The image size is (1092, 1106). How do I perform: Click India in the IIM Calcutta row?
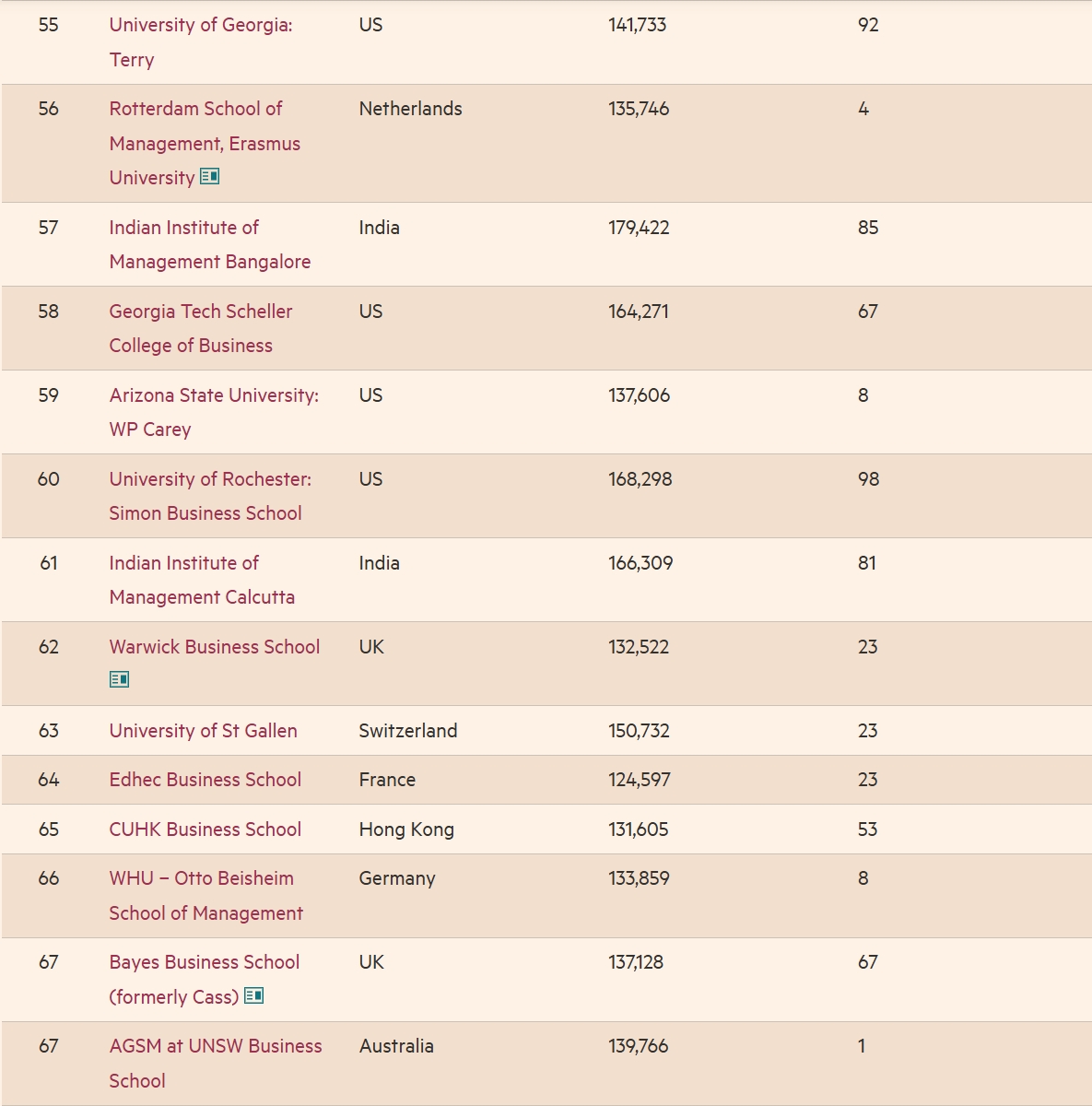pyautogui.click(x=380, y=563)
